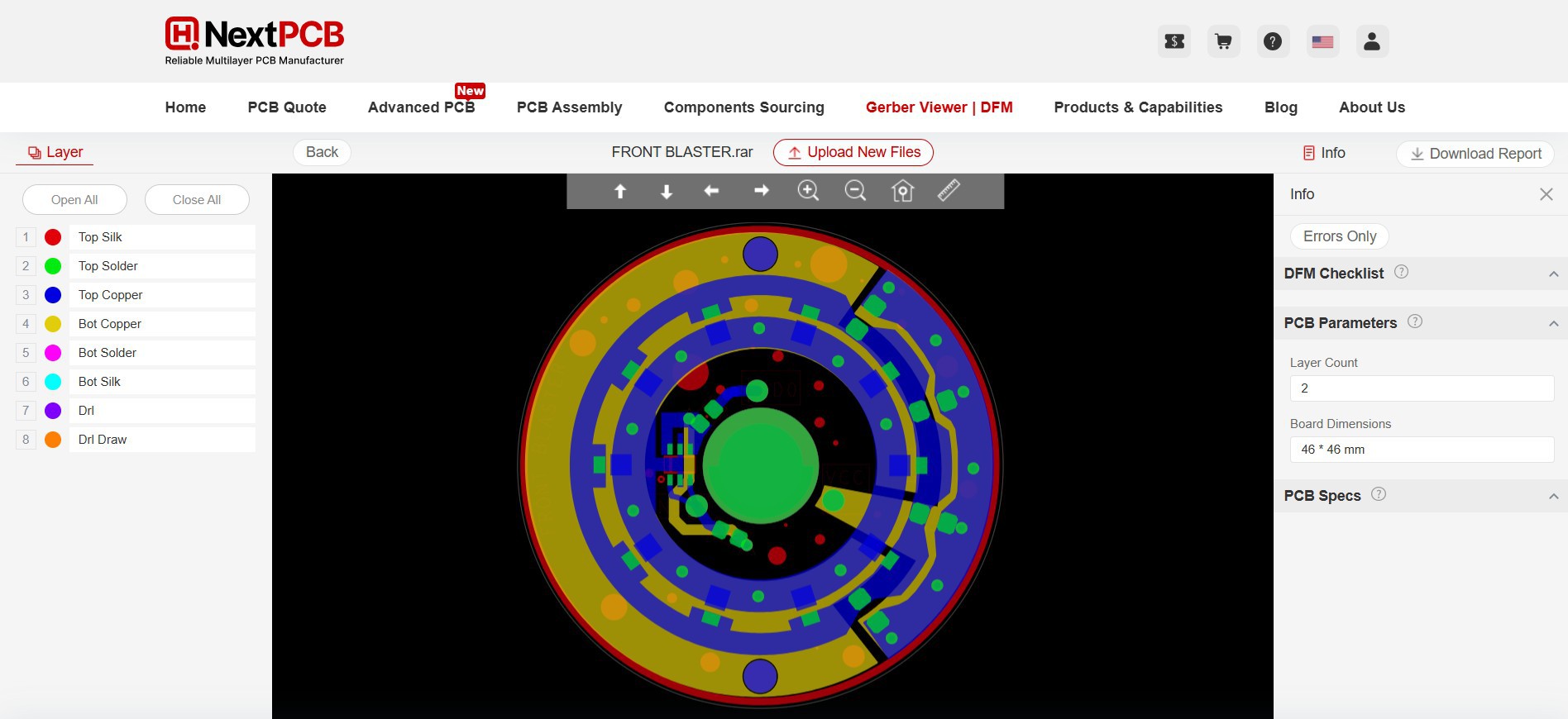This screenshot has width=1568, height=719.
Task: Click the blue Top Copper color swatch
Action: 53,295
